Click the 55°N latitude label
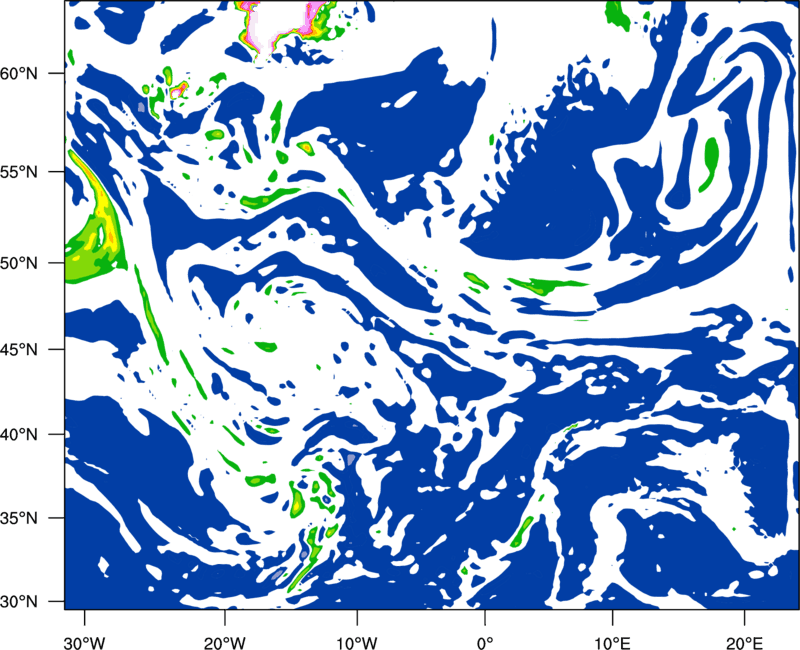Viewport: 800px width, 650px height. coord(19,172)
